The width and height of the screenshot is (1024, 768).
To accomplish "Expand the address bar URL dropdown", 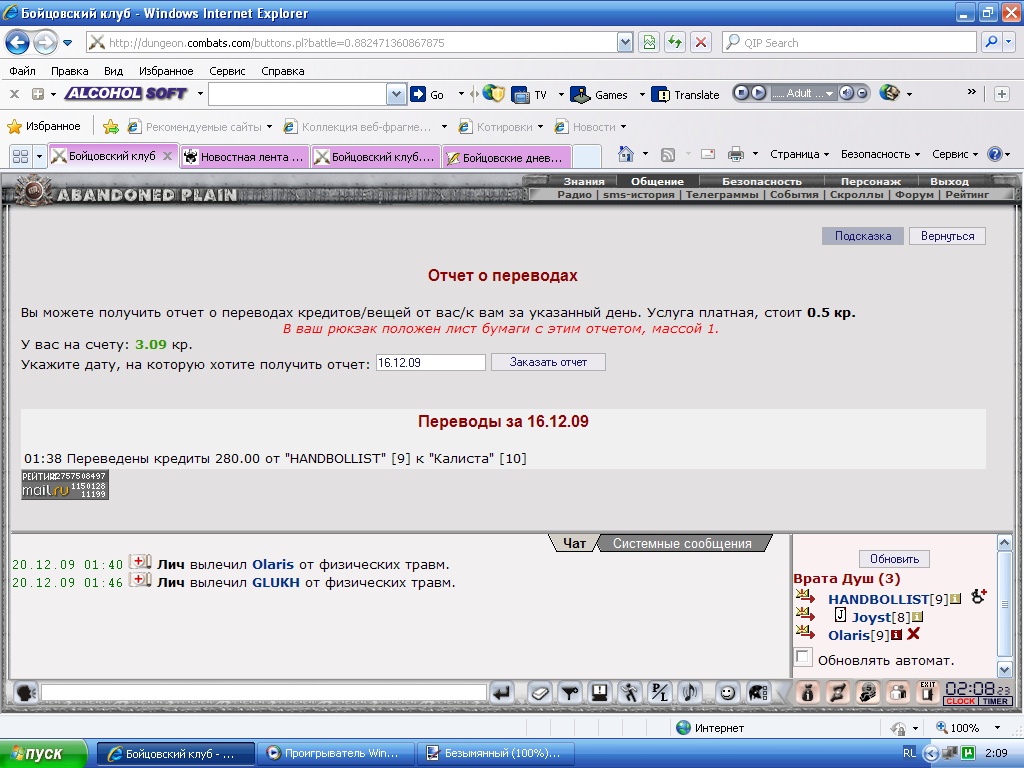I will click(625, 42).
